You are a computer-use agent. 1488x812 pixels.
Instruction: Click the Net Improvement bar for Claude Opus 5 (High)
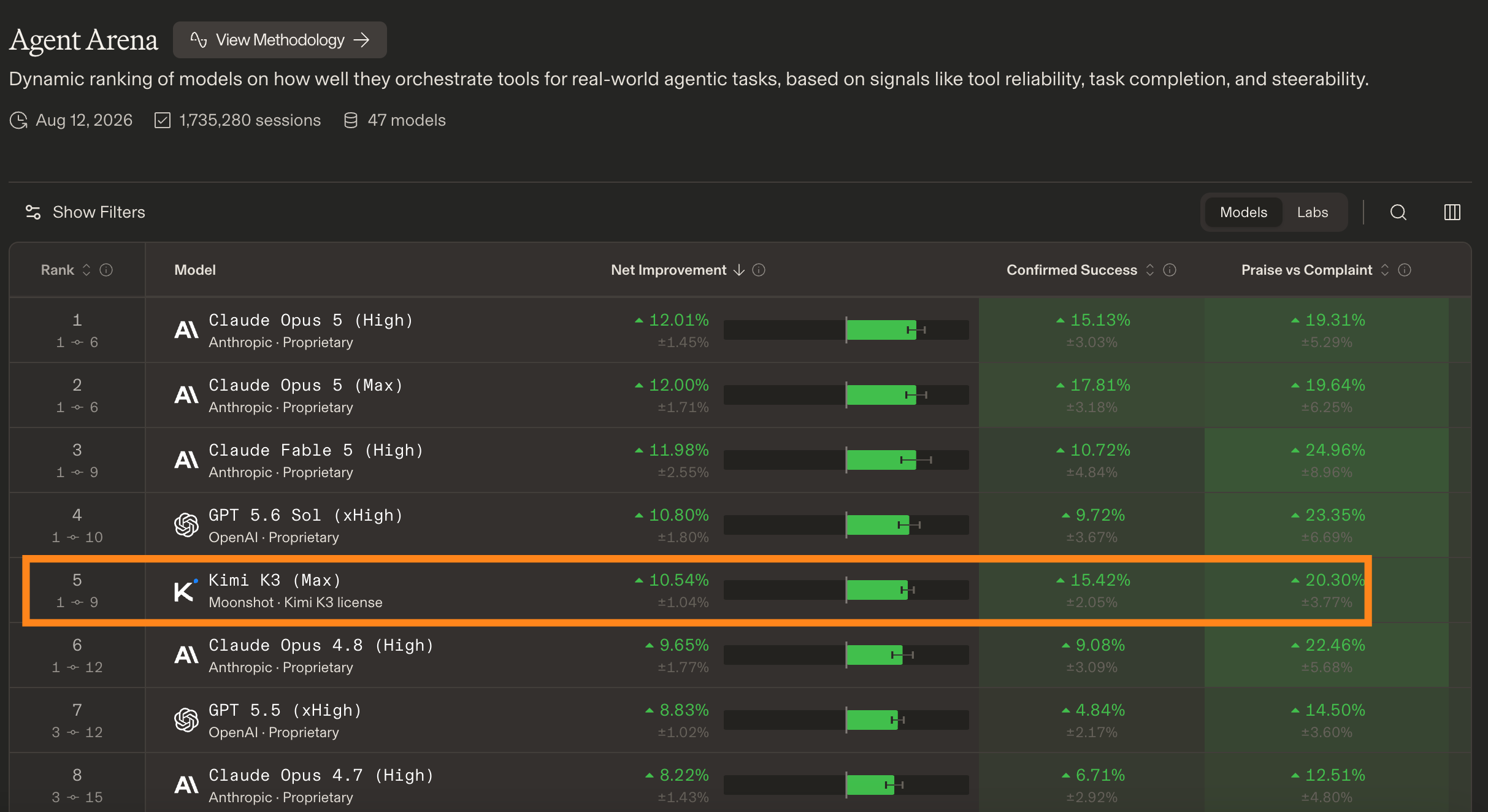click(846, 330)
